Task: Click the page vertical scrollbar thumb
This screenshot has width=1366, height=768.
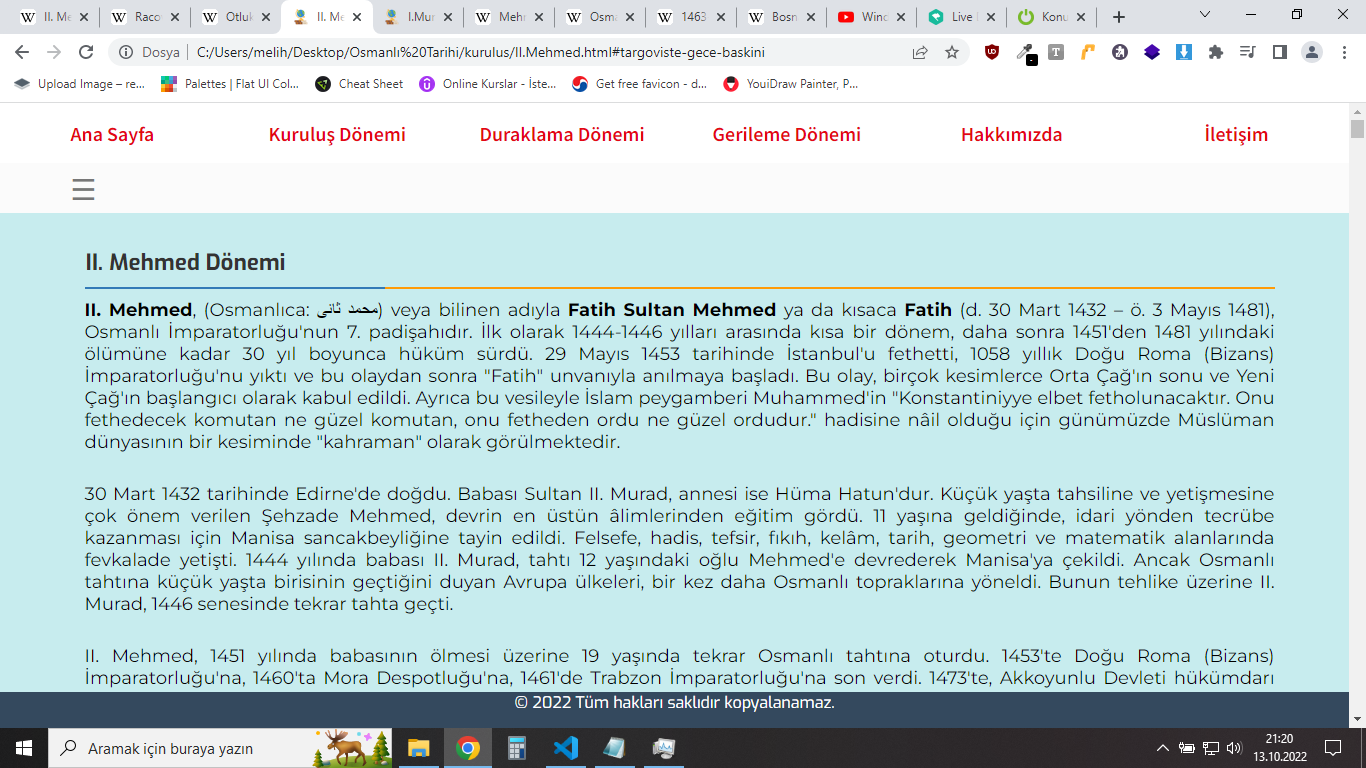Action: click(x=1357, y=129)
